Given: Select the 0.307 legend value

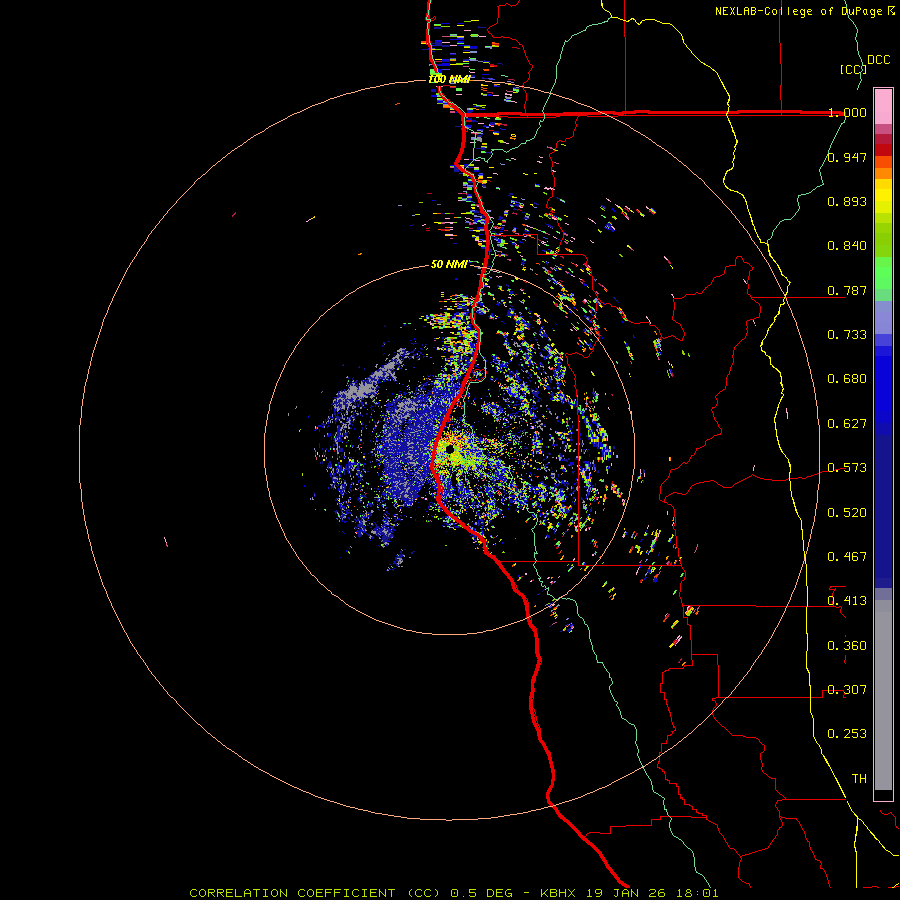Looking at the screenshot, I should pyautogui.click(x=847, y=689).
